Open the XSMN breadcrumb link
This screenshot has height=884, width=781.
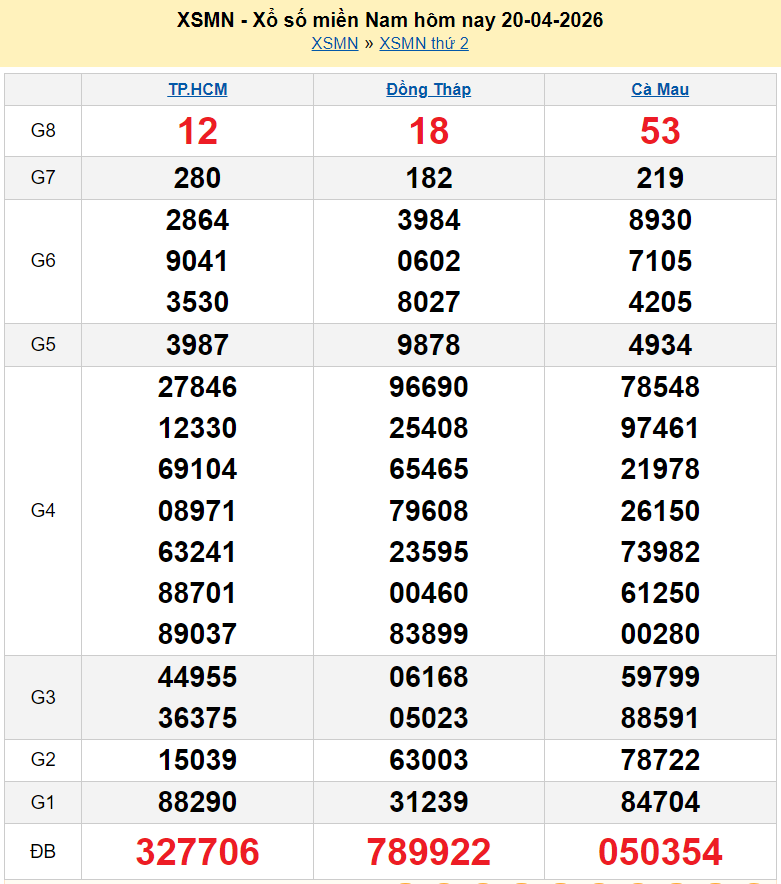(x=334, y=43)
